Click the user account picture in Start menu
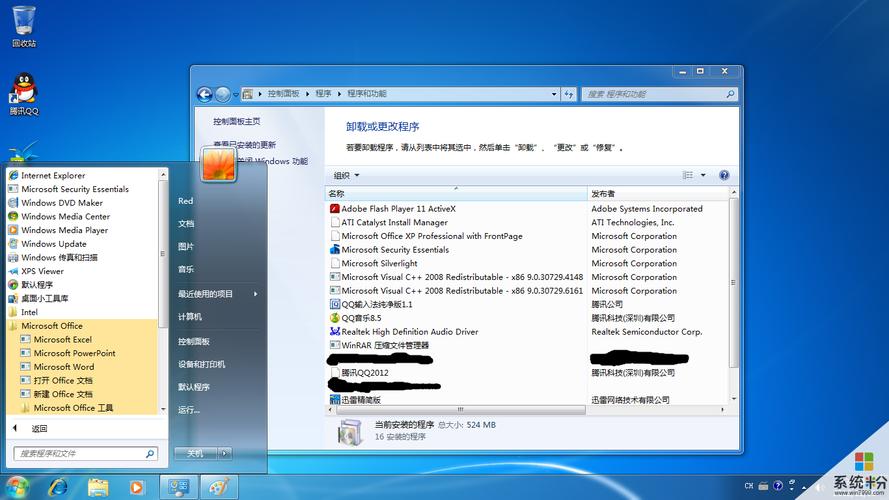The height and width of the screenshot is (500, 889). click(218, 163)
